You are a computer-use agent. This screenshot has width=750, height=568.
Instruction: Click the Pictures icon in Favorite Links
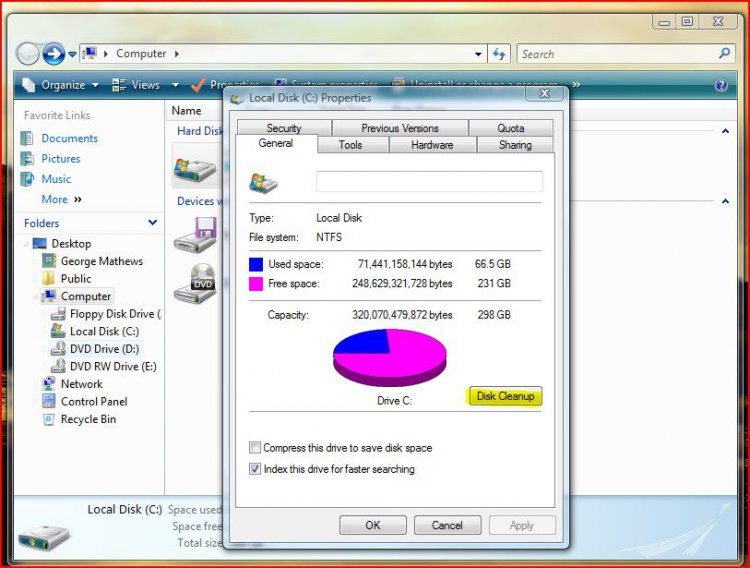[27, 158]
